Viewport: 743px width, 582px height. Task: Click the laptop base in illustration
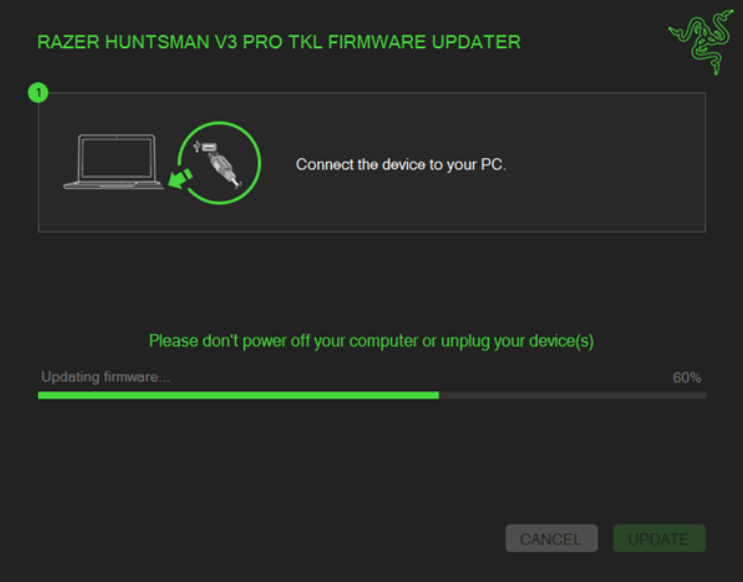point(114,185)
